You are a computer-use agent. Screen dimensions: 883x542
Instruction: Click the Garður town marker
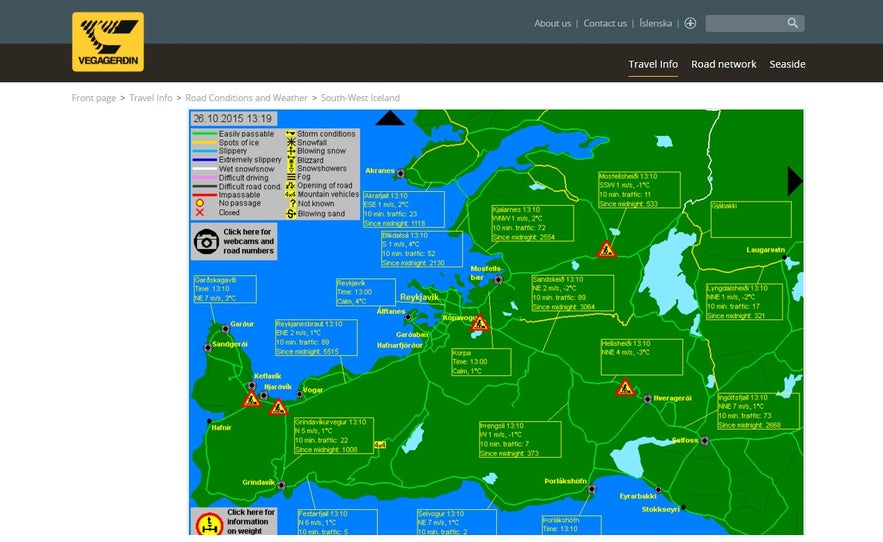[225, 328]
